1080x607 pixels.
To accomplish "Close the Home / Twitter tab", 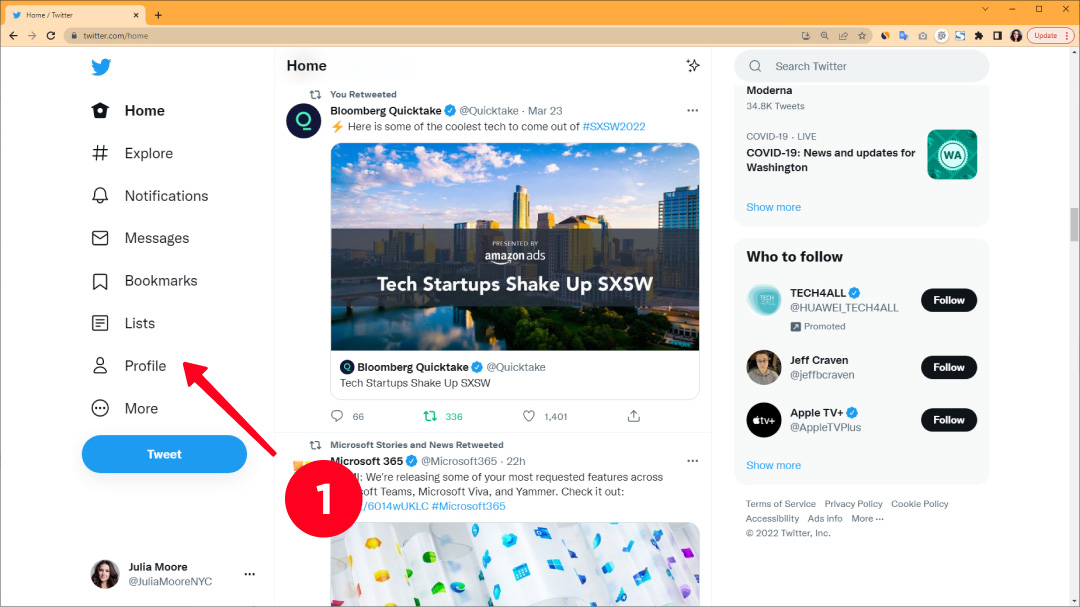I will coord(136,15).
